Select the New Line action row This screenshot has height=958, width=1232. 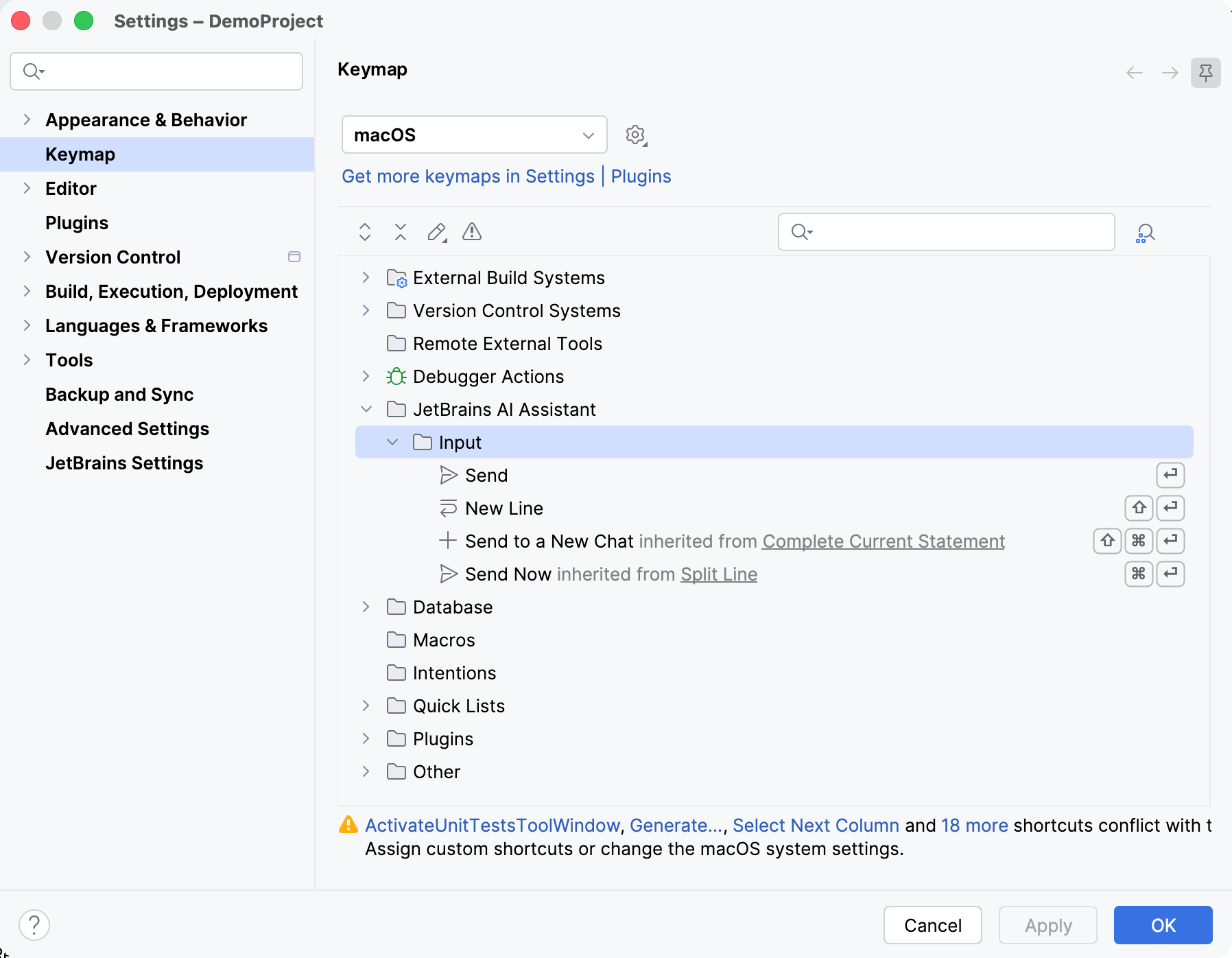pos(774,509)
